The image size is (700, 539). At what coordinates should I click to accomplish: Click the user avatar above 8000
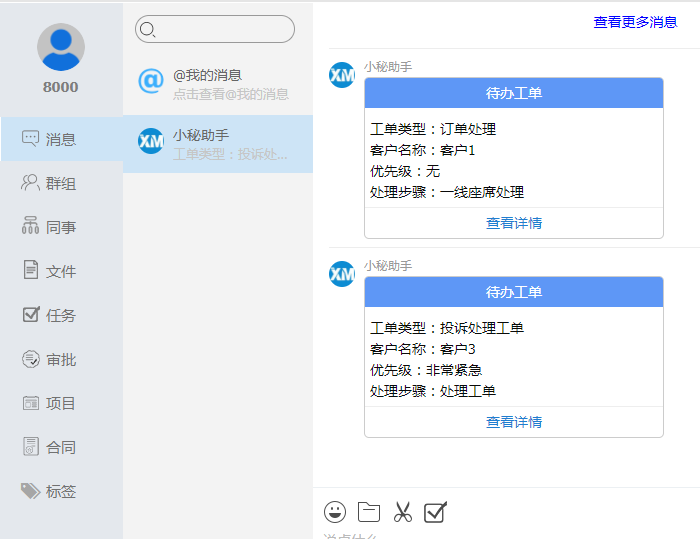(61, 47)
